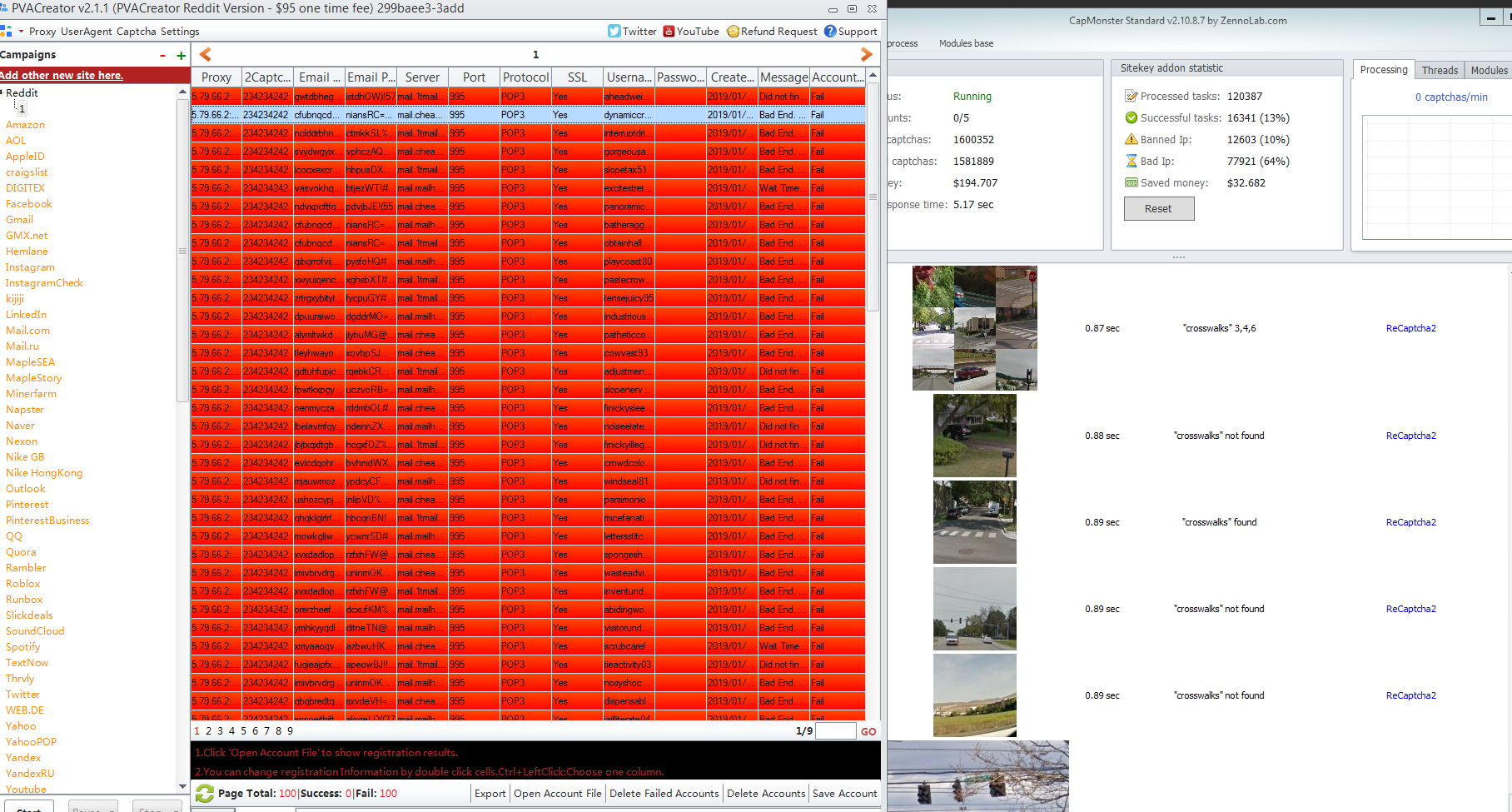This screenshot has width=1512, height=812.
Task: Switch to the Threads tab in CapMonster
Action: coord(1440,70)
